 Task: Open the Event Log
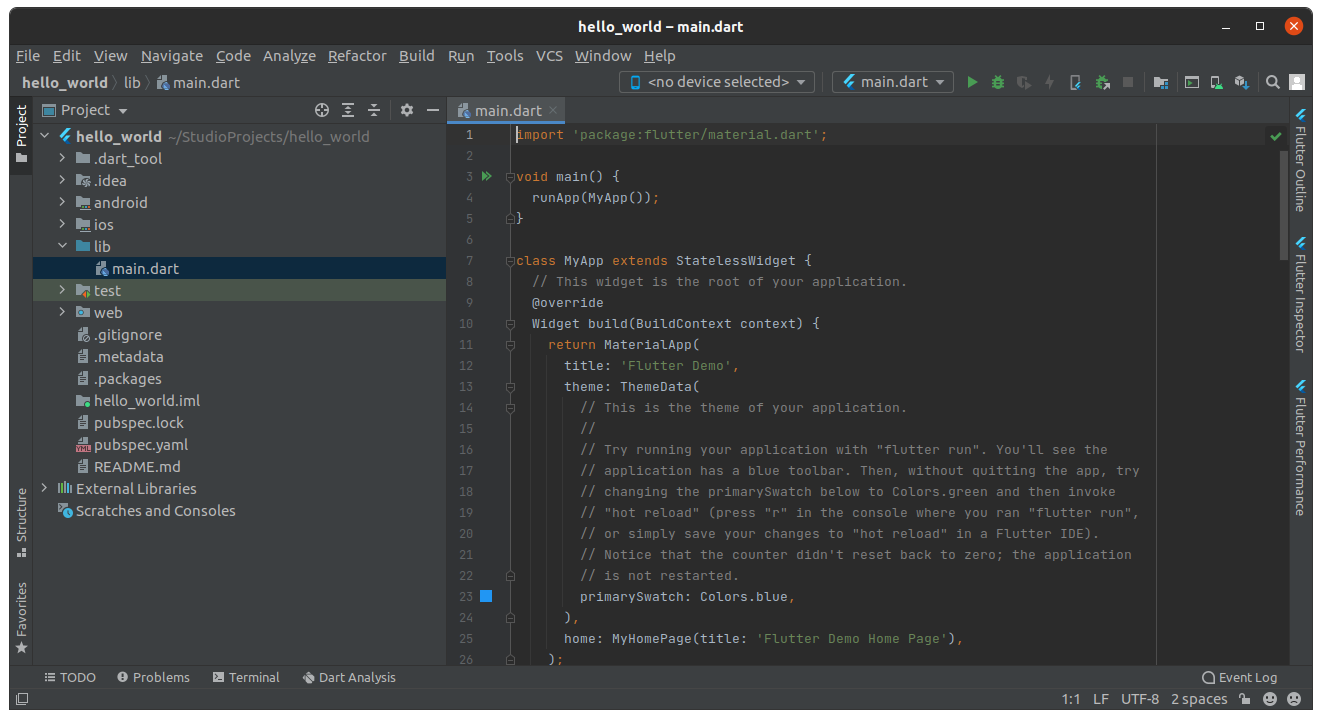tap(1240, 677)
